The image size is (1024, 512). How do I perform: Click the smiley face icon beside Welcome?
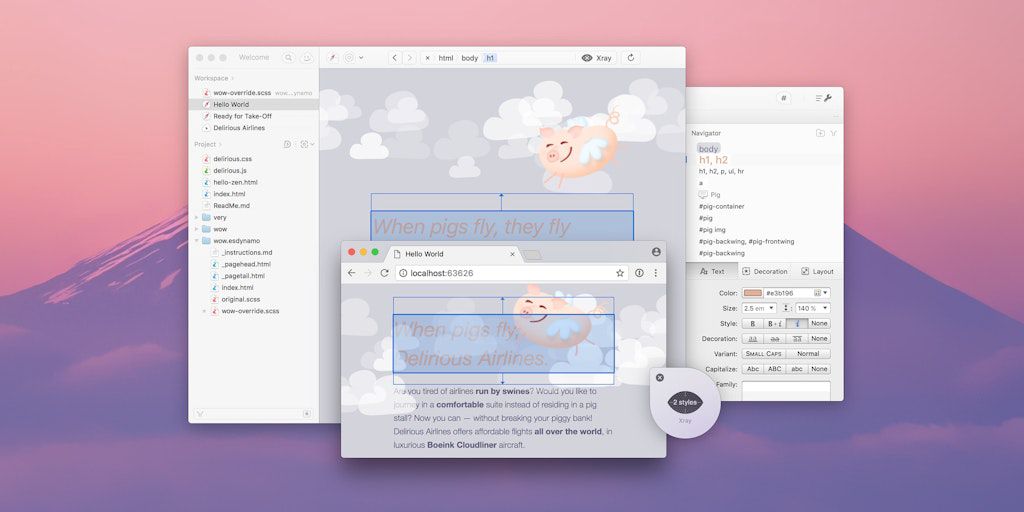(x=306, y=57)
